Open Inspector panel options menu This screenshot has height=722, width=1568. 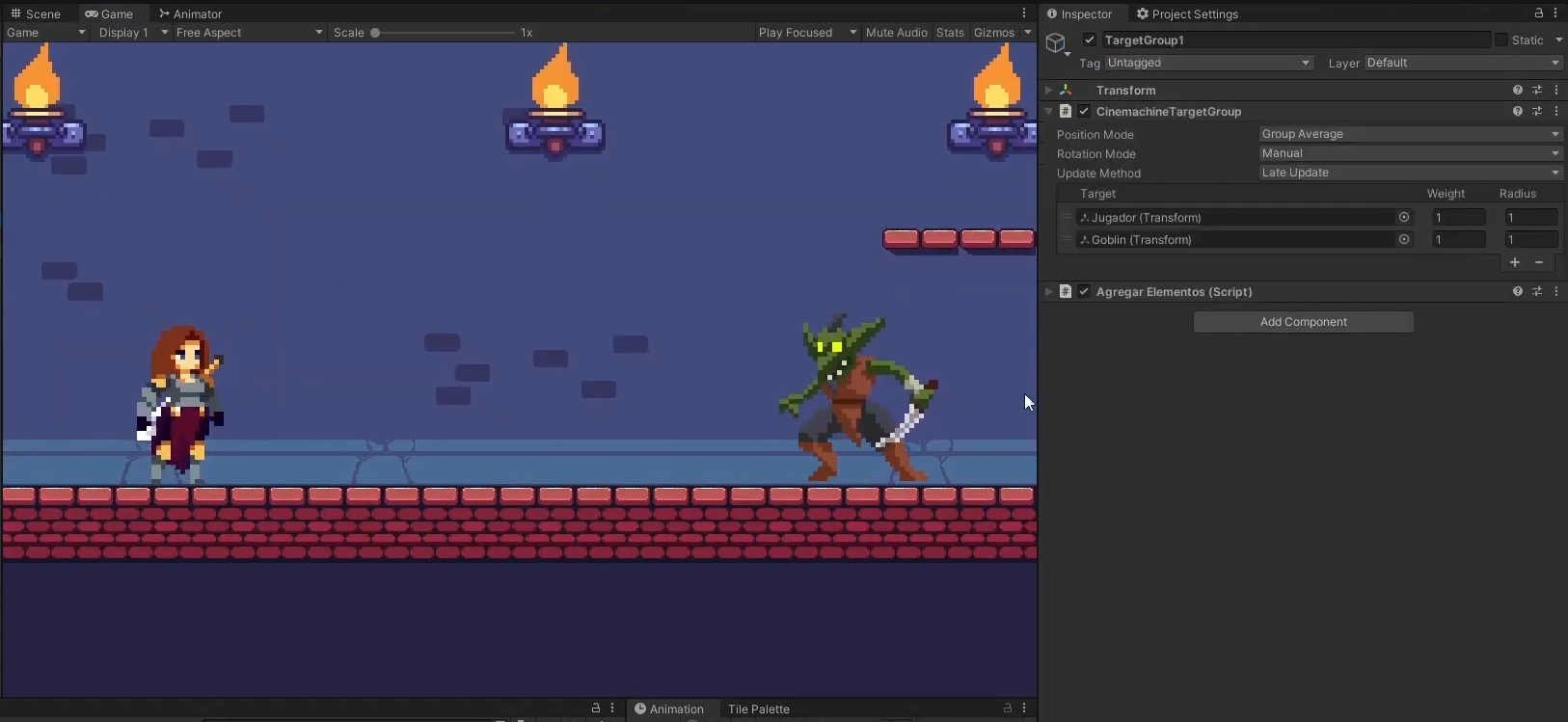point(1555,13)
